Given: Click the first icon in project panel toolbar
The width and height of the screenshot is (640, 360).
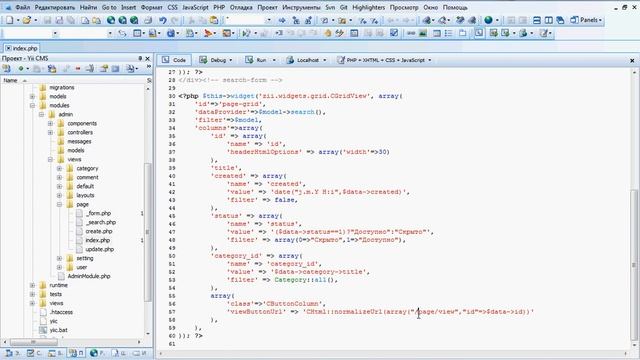Looking at the screenshot, I should pyautogui.click(x=7, y=69).
